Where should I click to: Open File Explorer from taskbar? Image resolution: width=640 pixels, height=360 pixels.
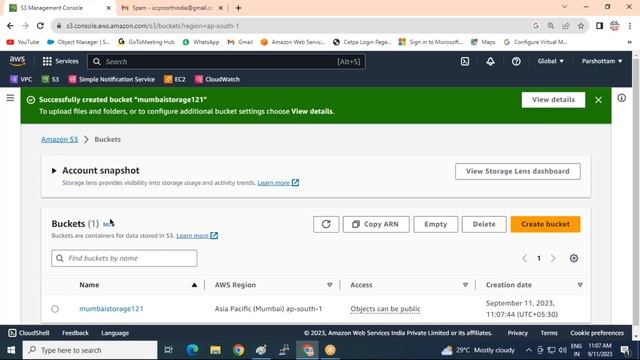(x=215, y=350)
